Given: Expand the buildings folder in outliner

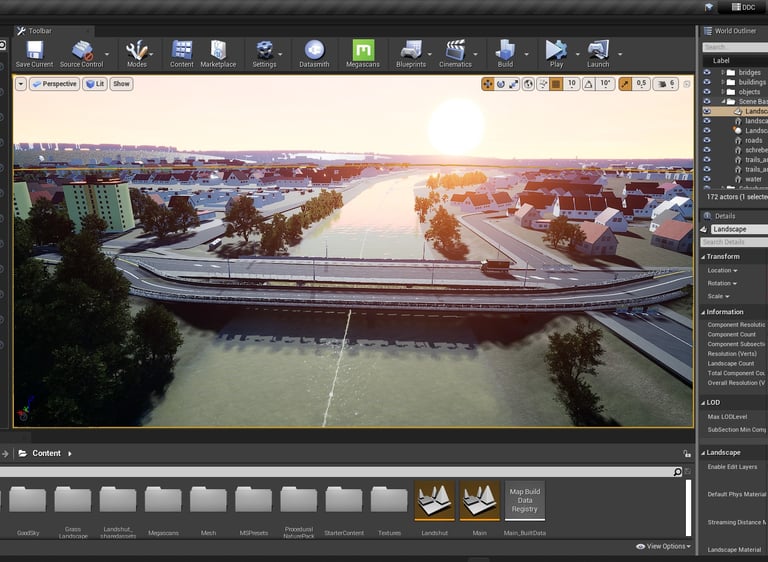Looking at the screenshot, I should click(723, 83).
